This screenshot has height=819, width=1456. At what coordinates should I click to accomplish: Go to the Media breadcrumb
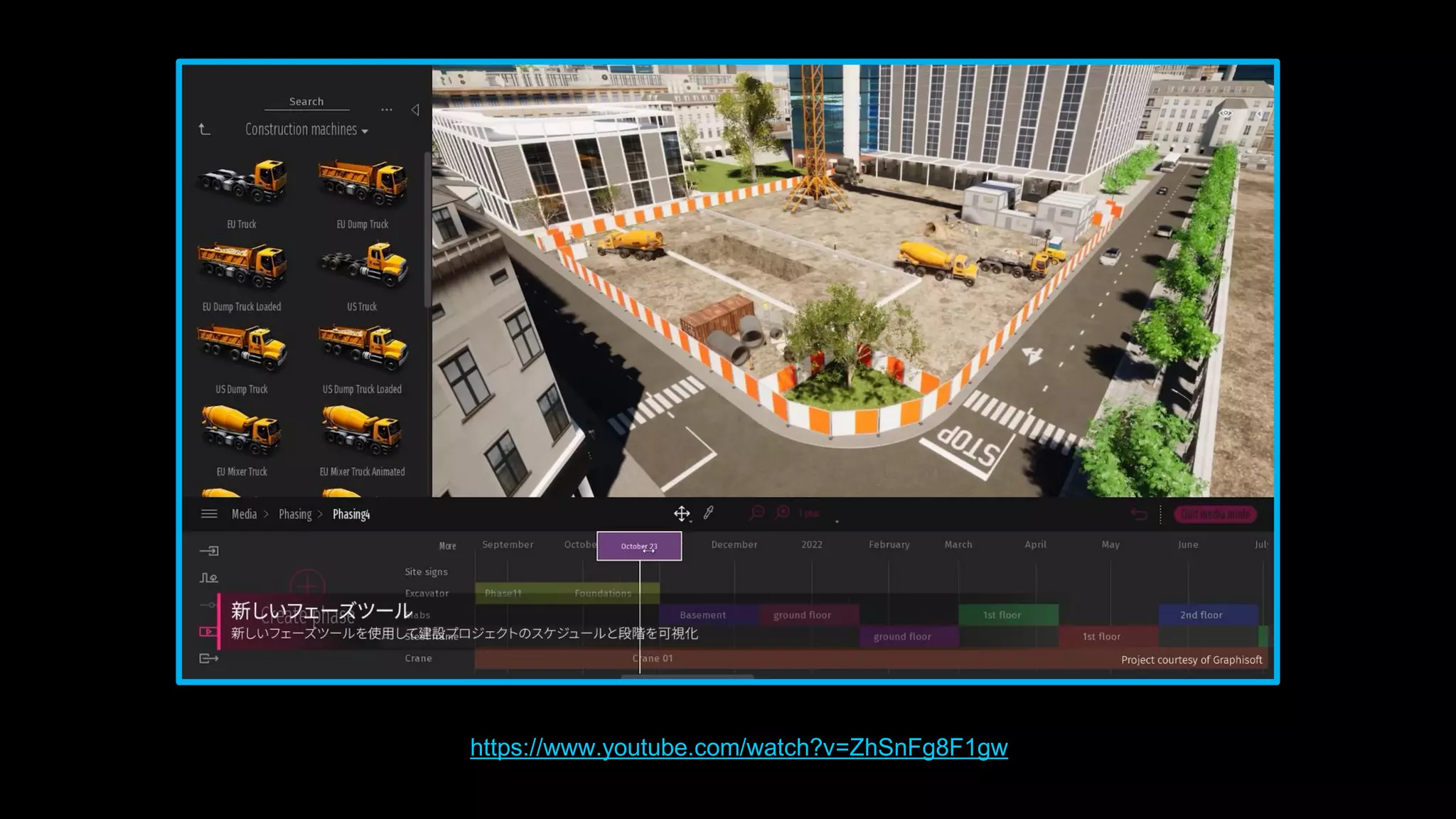[x=244, y=514]
